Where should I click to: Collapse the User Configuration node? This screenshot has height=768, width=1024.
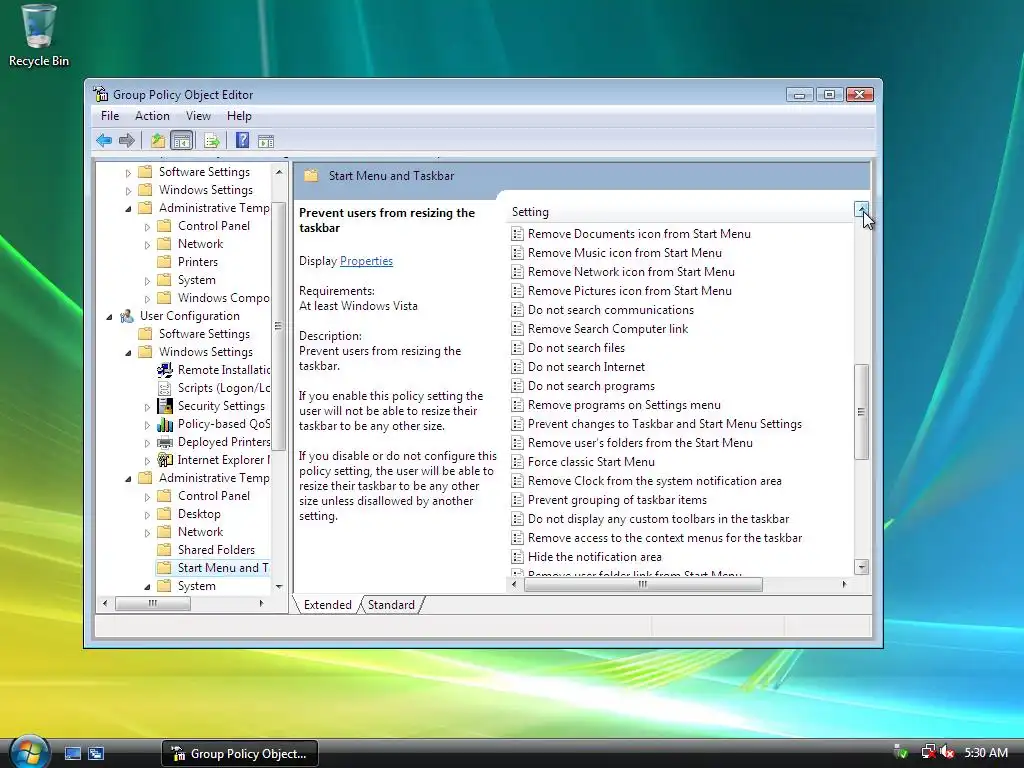point(109,317)
